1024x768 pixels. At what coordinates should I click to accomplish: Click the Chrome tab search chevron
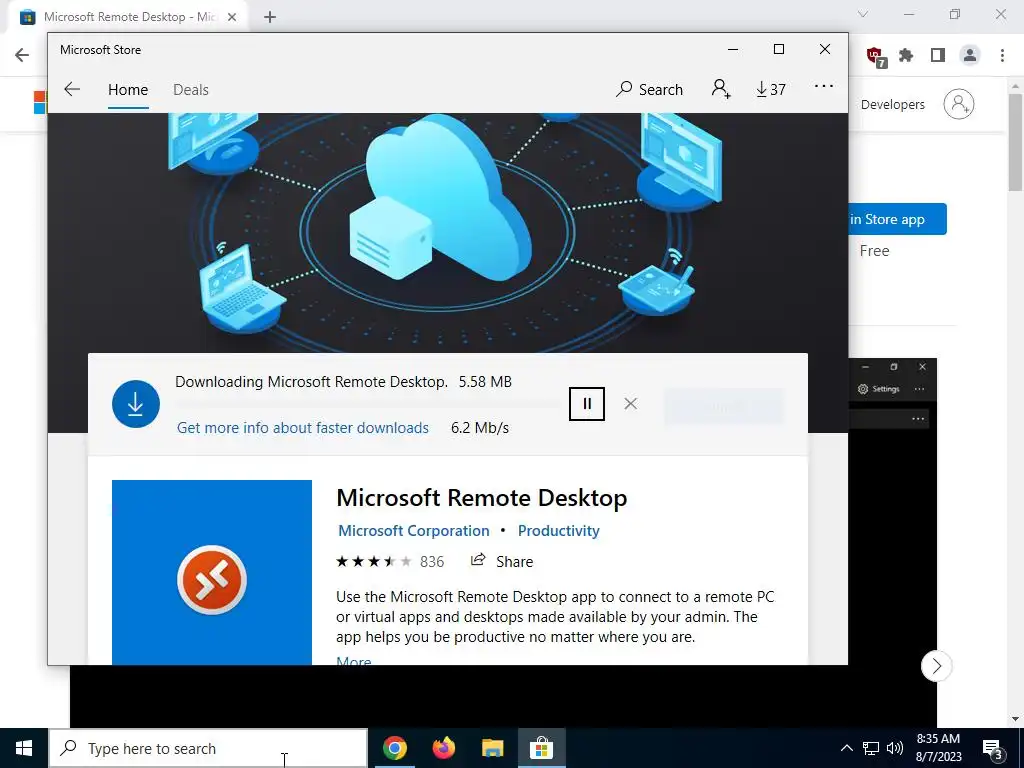point(863,14)
